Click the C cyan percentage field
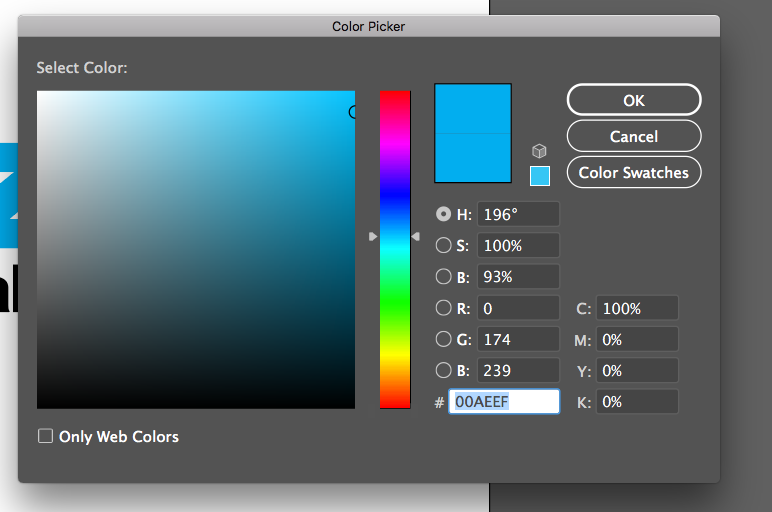This screenshot has width=772, height=512. click(x=637, y=308)
